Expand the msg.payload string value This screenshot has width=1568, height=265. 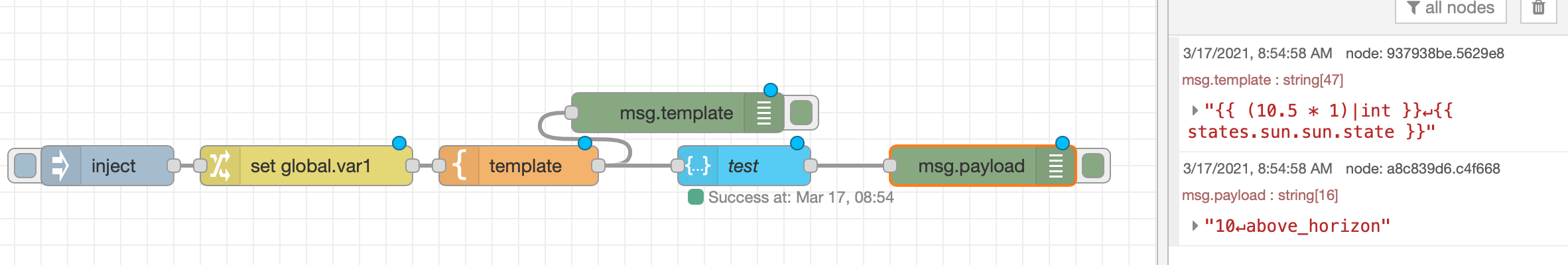coord(1195,226)
